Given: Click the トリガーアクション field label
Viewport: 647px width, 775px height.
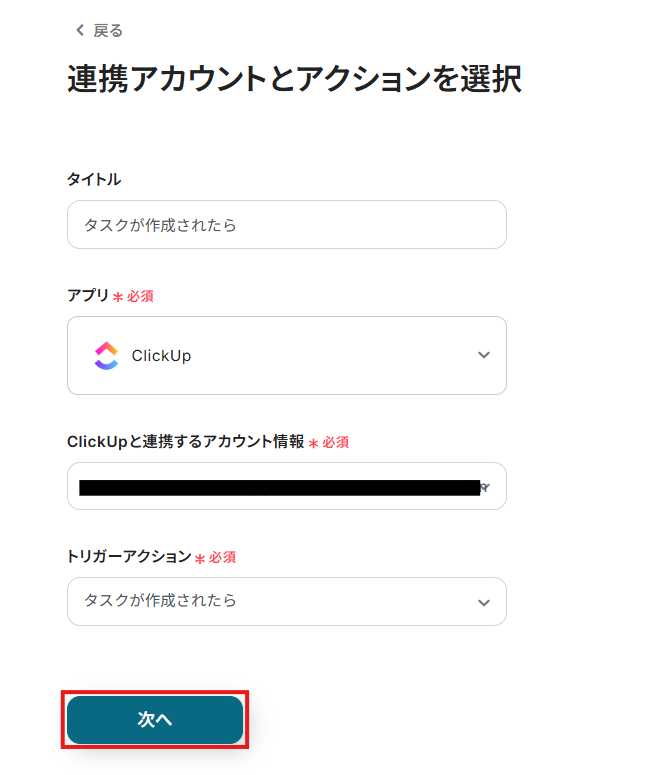Looking at the screenshot, I should tap(128, 556).
